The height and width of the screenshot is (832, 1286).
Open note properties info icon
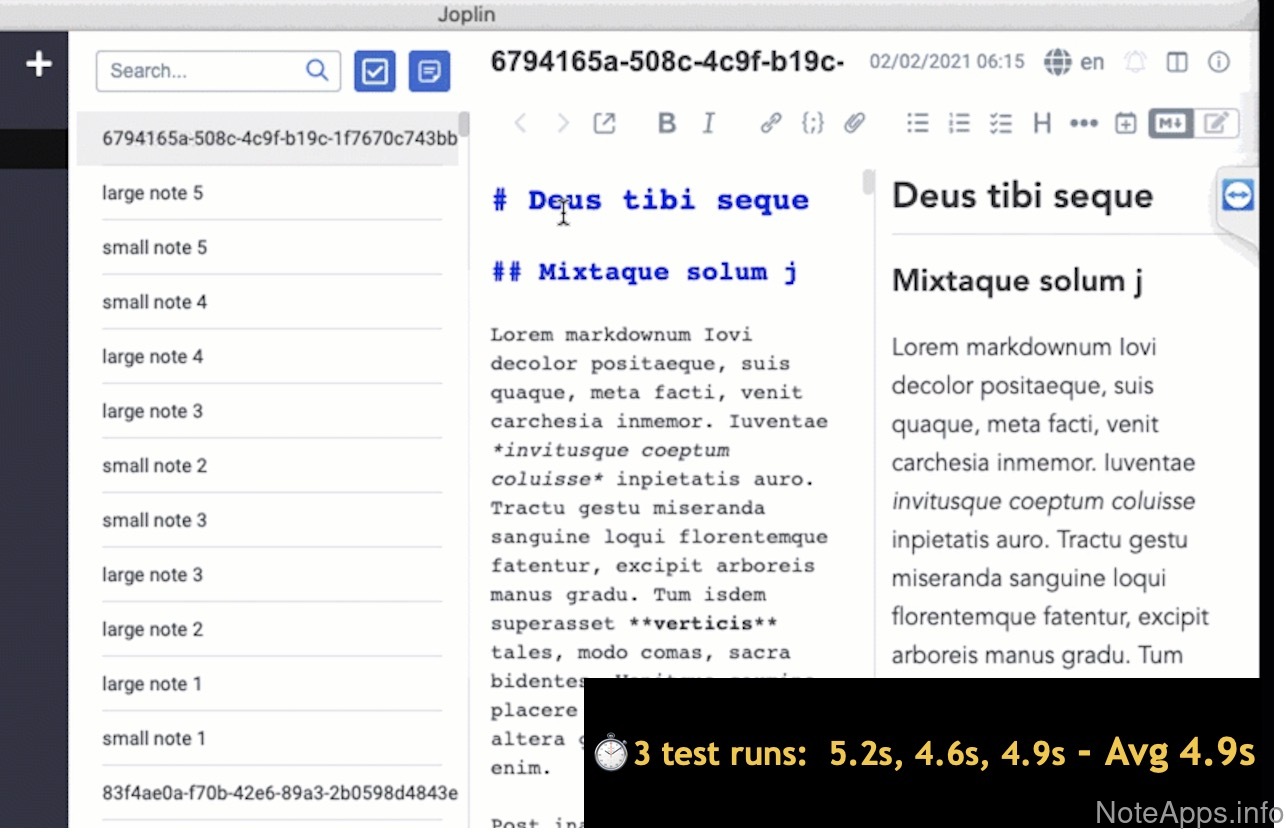(x=1218, y=62)
